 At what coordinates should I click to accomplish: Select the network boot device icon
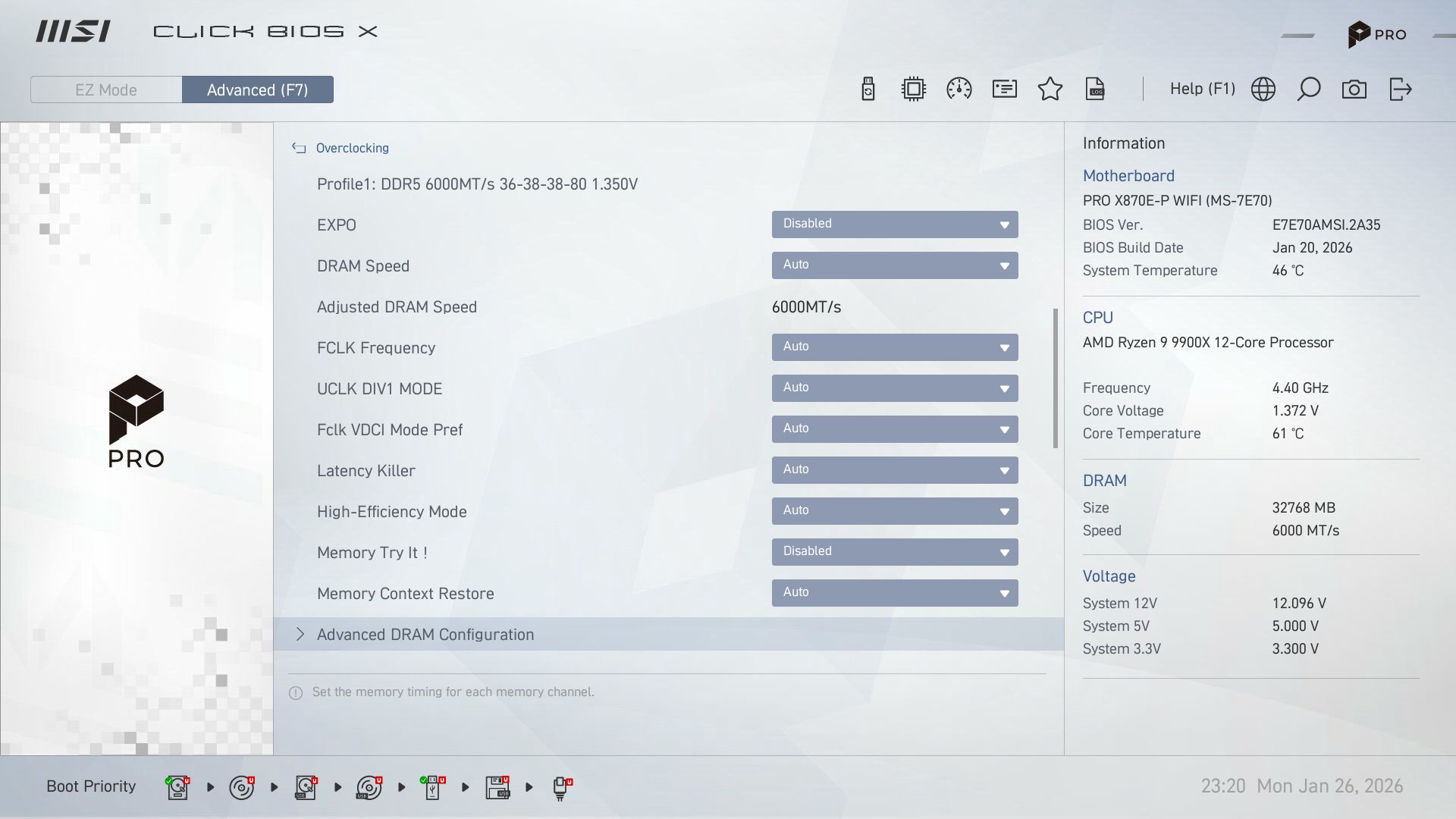(560, 786)
